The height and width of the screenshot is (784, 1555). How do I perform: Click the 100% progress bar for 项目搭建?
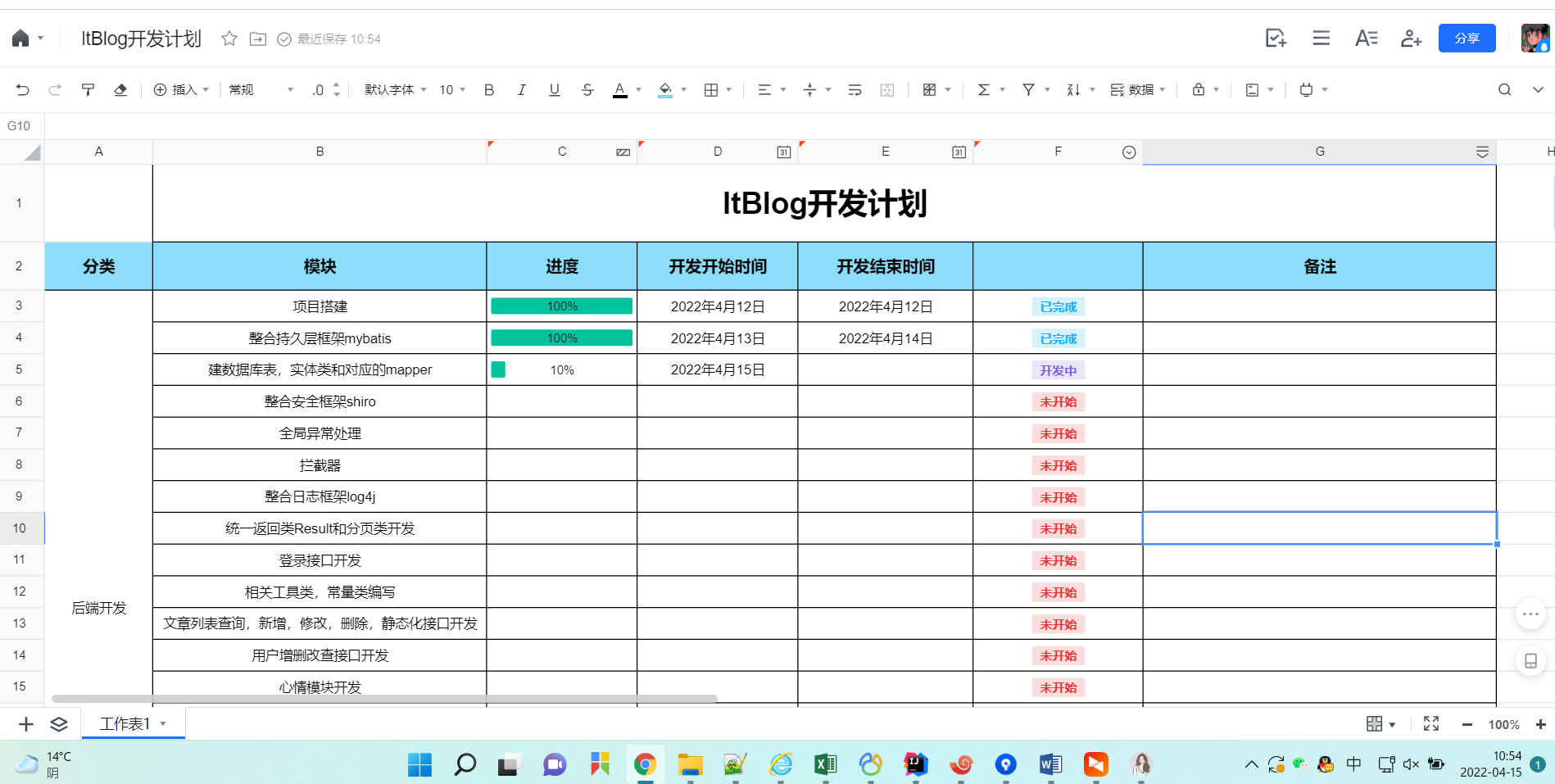tap(561, 306)
